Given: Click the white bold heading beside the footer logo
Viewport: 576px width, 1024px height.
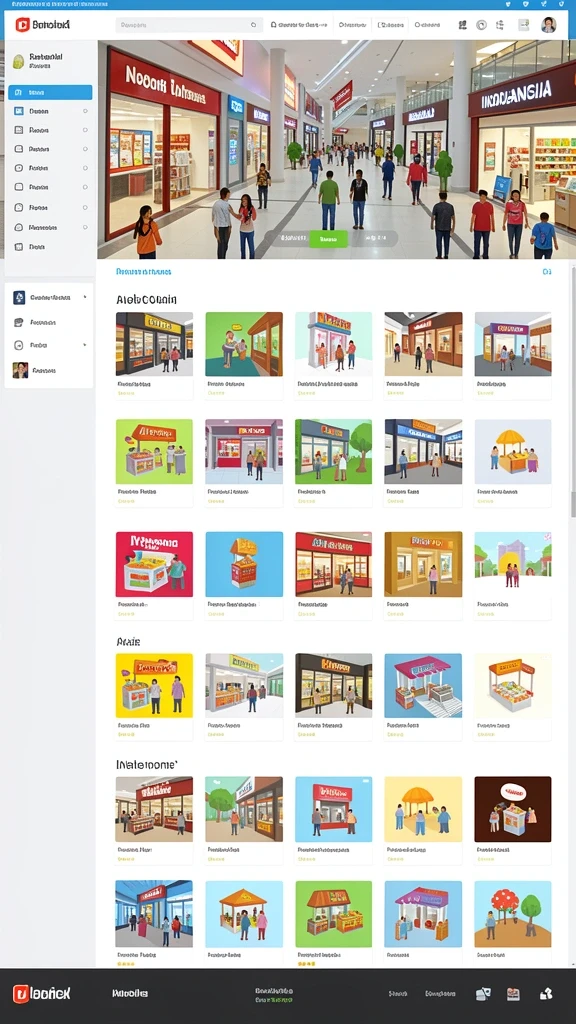Looking at the screenshot, I should pos(130,993).
